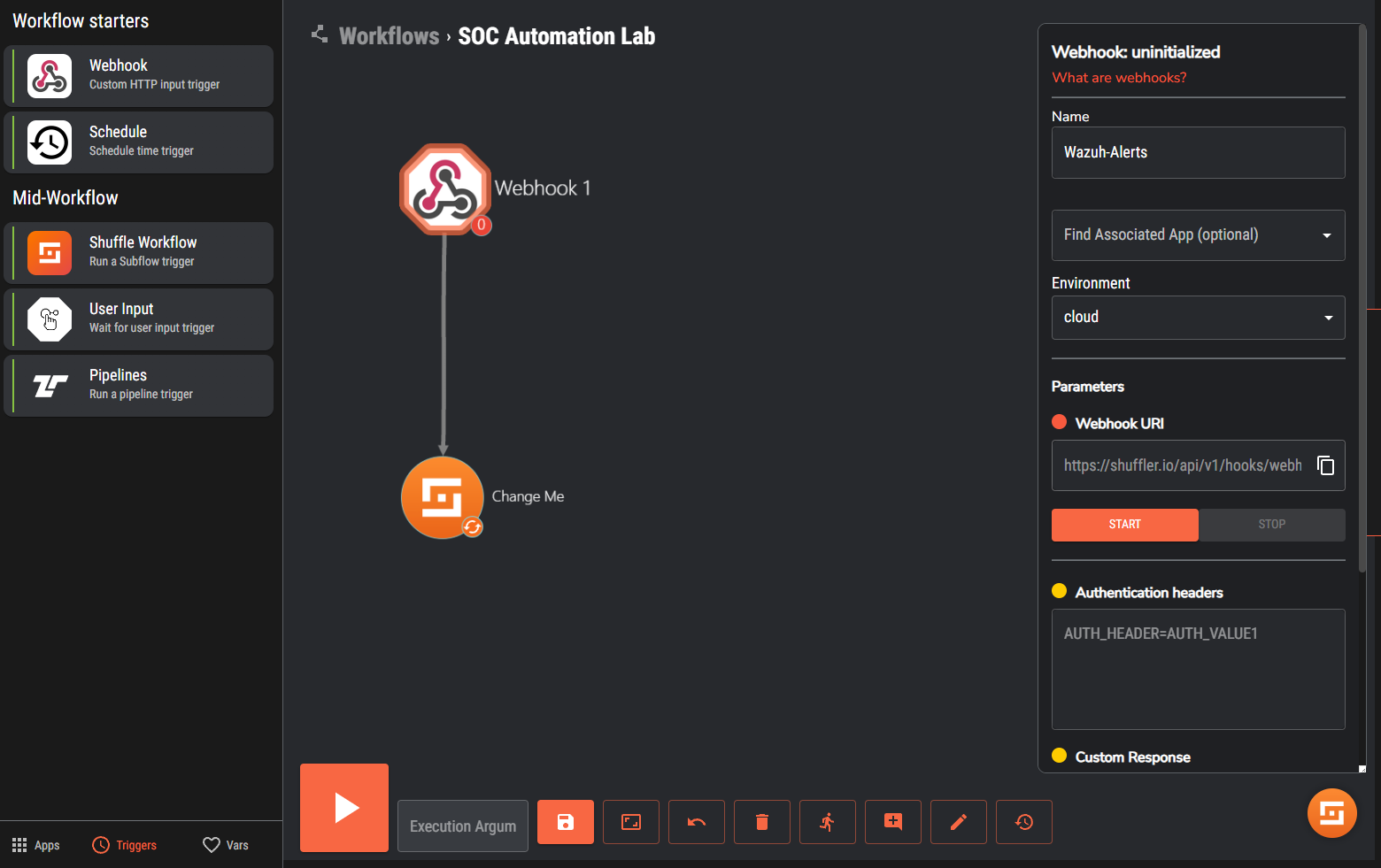Select the Pipelines trigger icon

tap(50, 386)
